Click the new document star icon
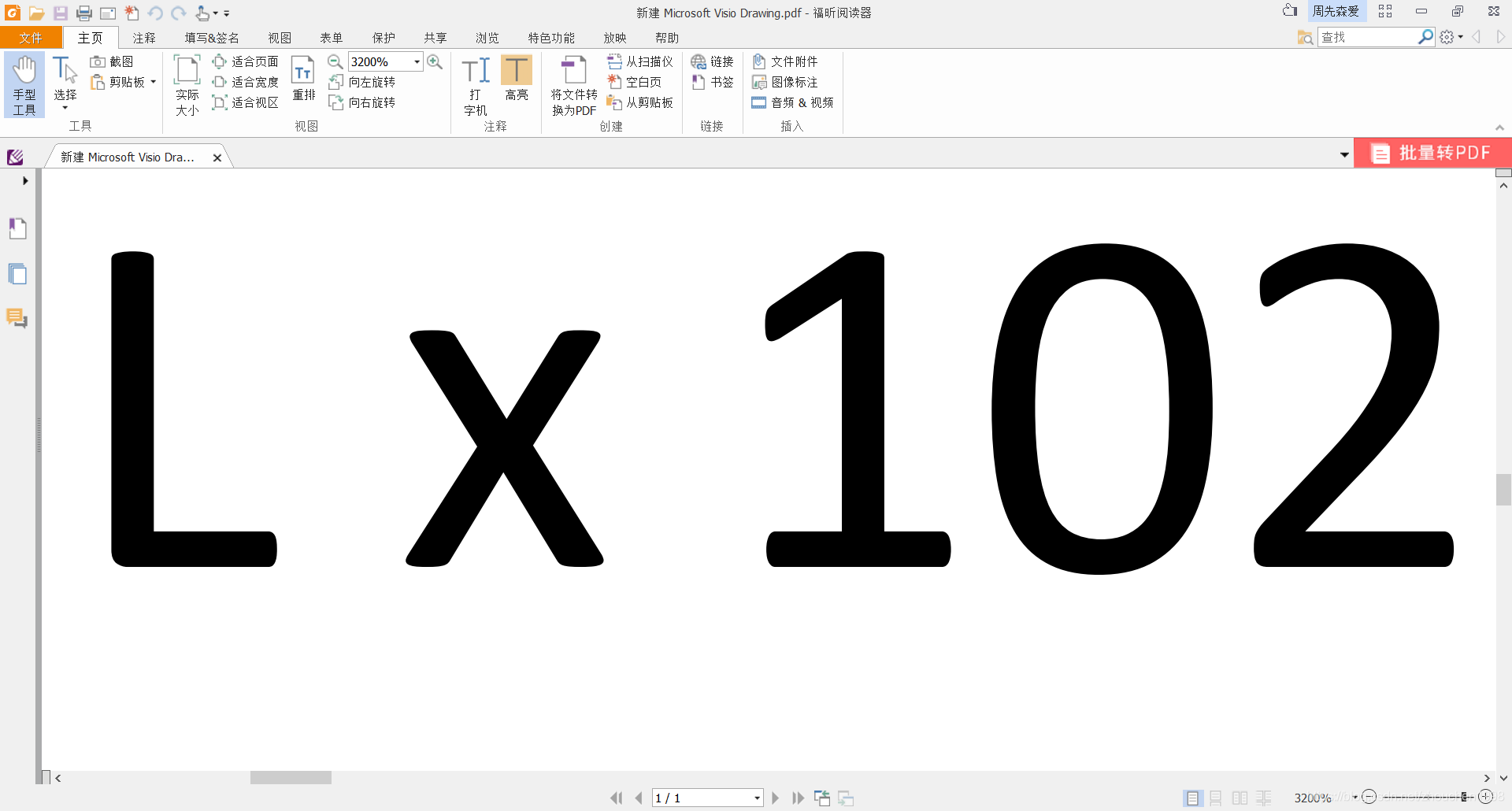 [132, 13]
